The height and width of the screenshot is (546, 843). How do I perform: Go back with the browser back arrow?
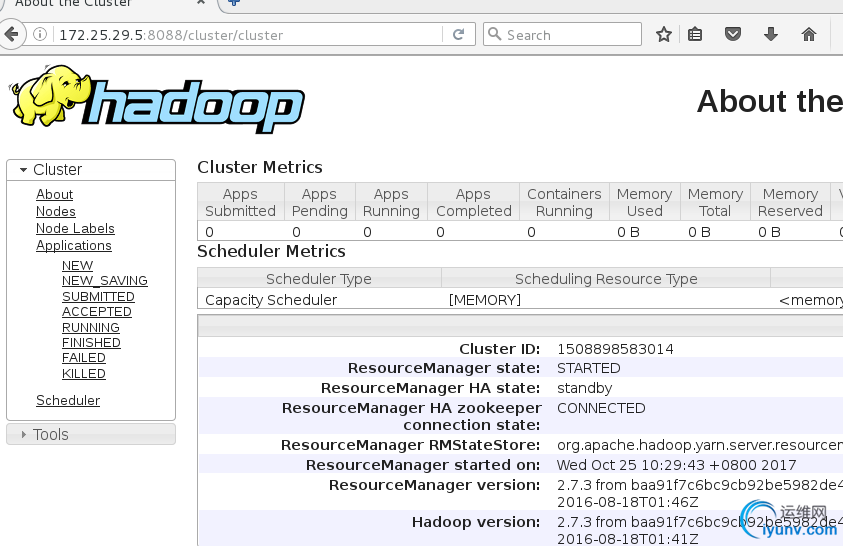[11, 34]
